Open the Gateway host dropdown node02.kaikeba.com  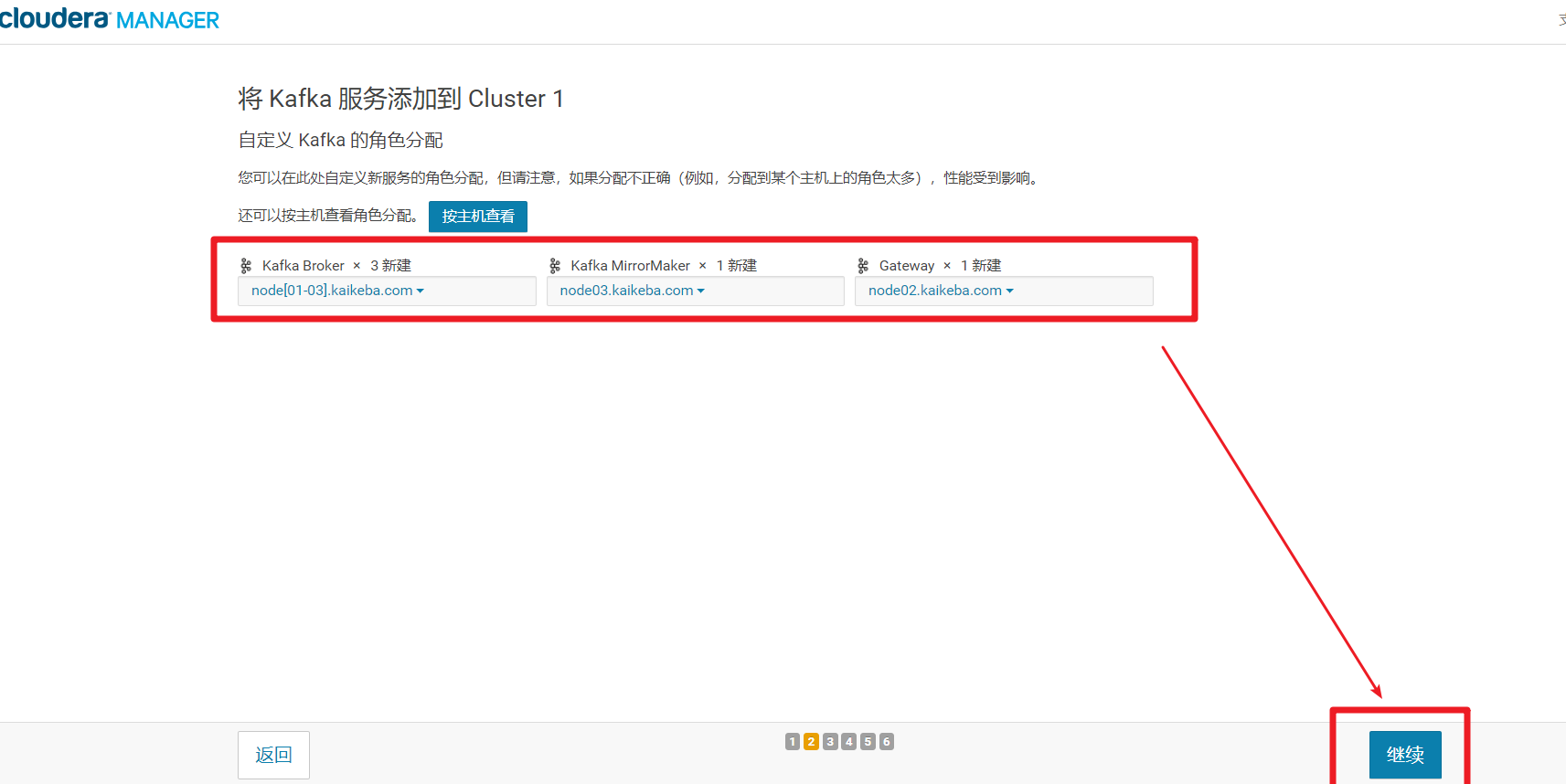pos(941,291)
